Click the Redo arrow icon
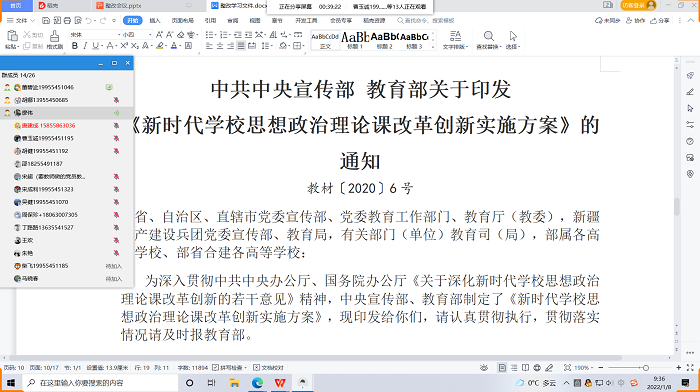This screenshot has width=700, height=392. click(x=103, y=21)
